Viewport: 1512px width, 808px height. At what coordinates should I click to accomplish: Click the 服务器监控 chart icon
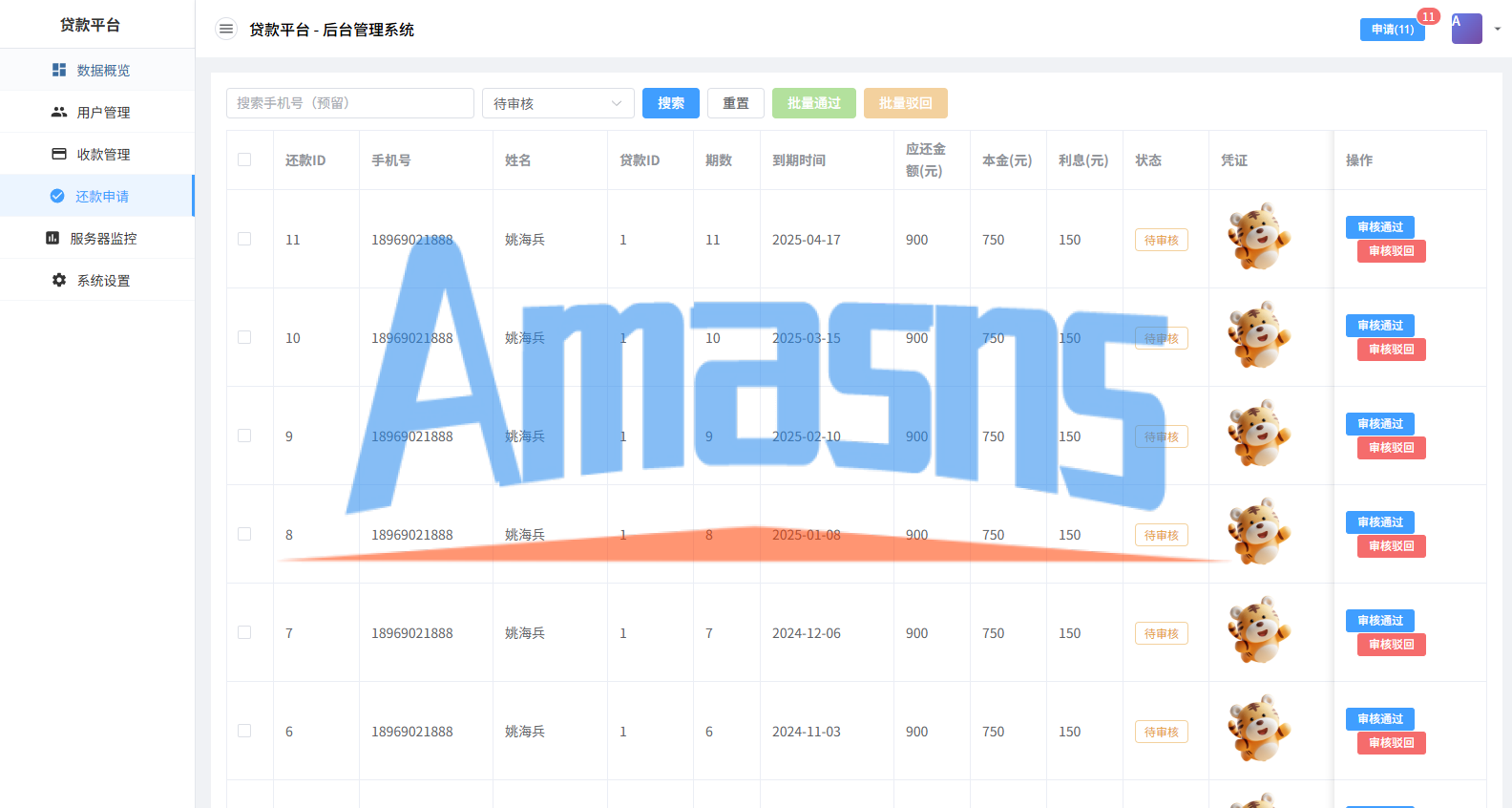pyautogui.click(x=52, y=238)
